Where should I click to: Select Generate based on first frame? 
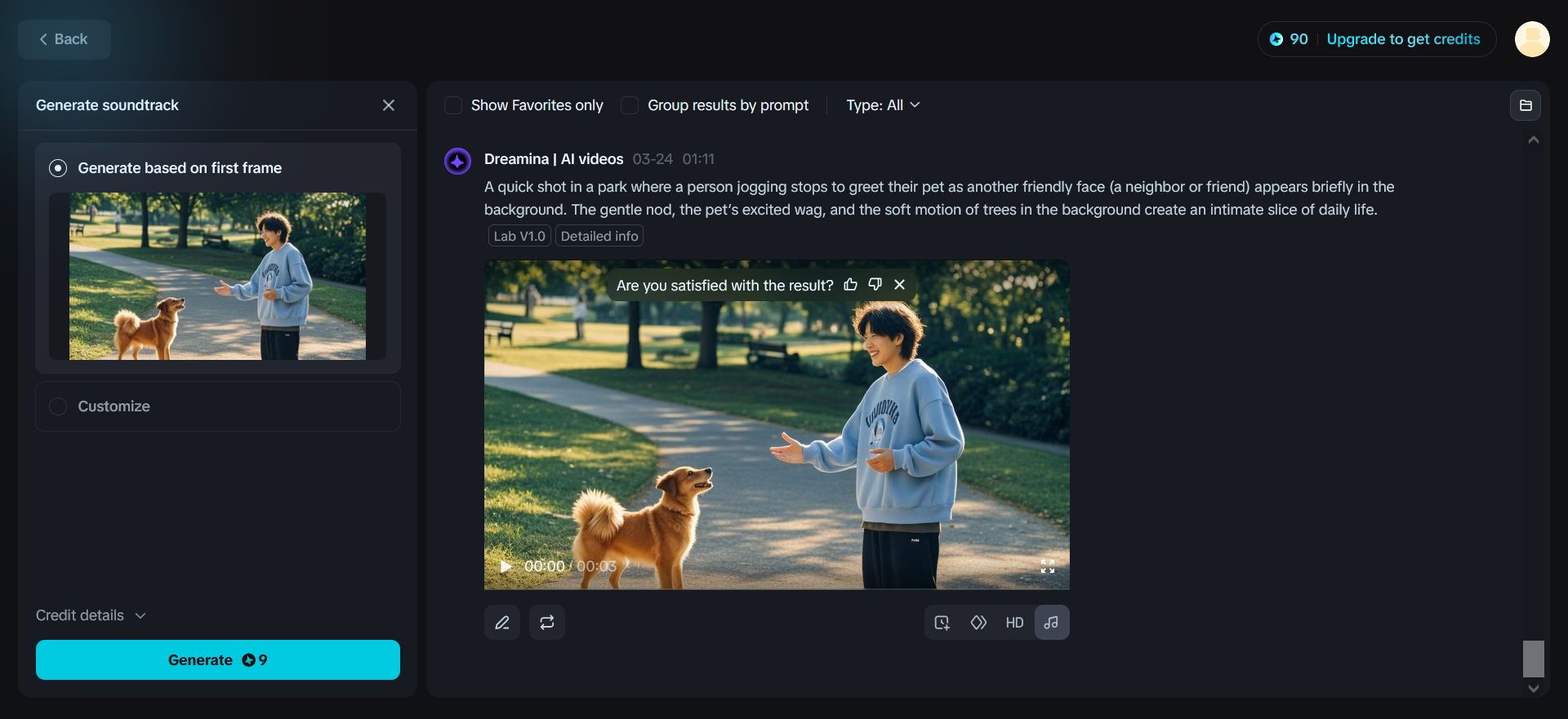click(x=58, y=168)
